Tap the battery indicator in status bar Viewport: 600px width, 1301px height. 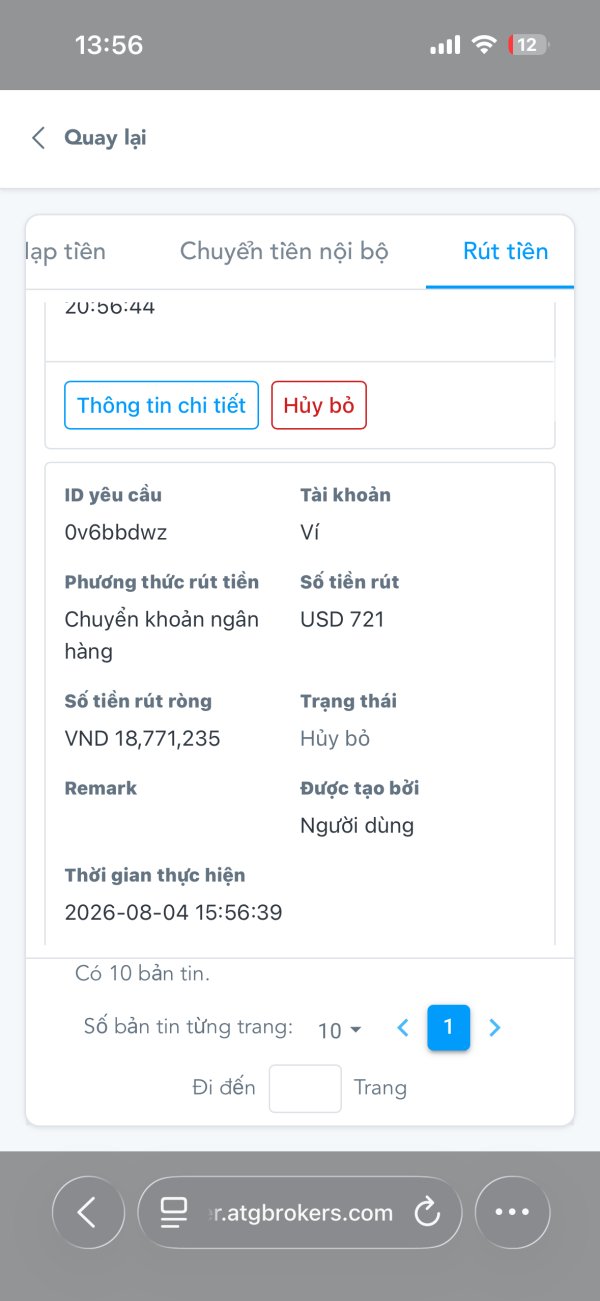[x=528, y=45]
